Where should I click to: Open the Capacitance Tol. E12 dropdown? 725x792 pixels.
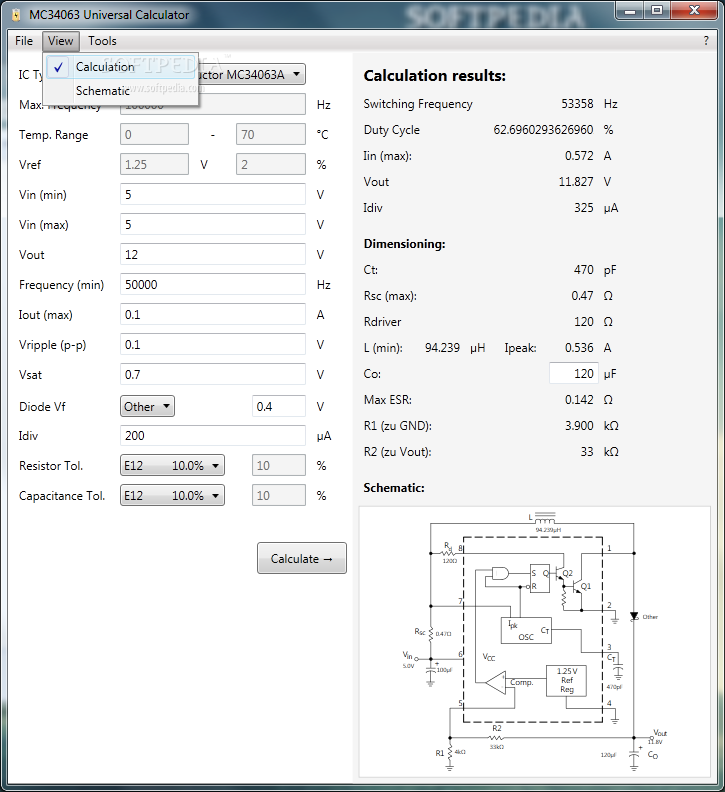pyautogui.click(x=172, y=496)
